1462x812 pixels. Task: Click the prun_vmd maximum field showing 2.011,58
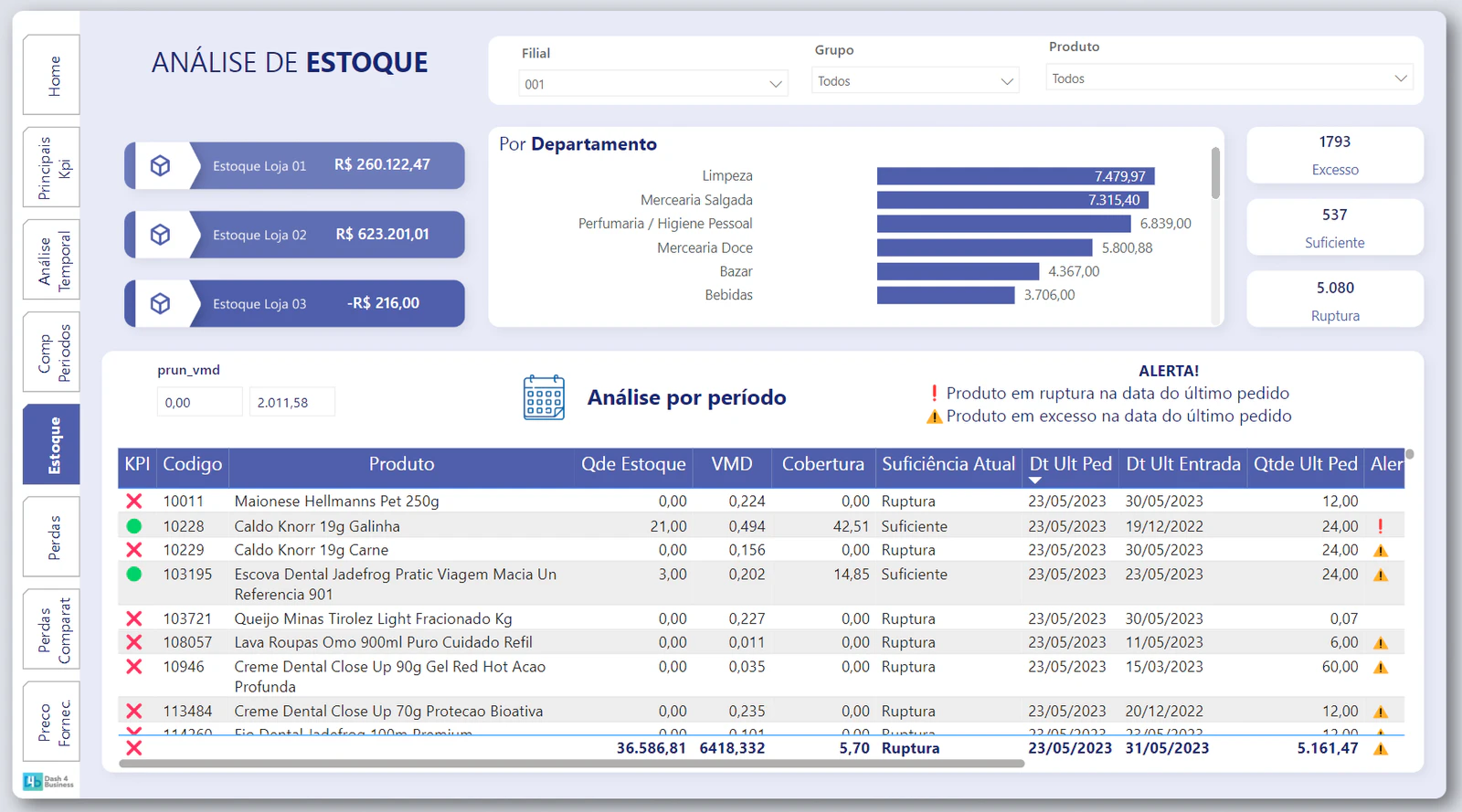(292, 402)
